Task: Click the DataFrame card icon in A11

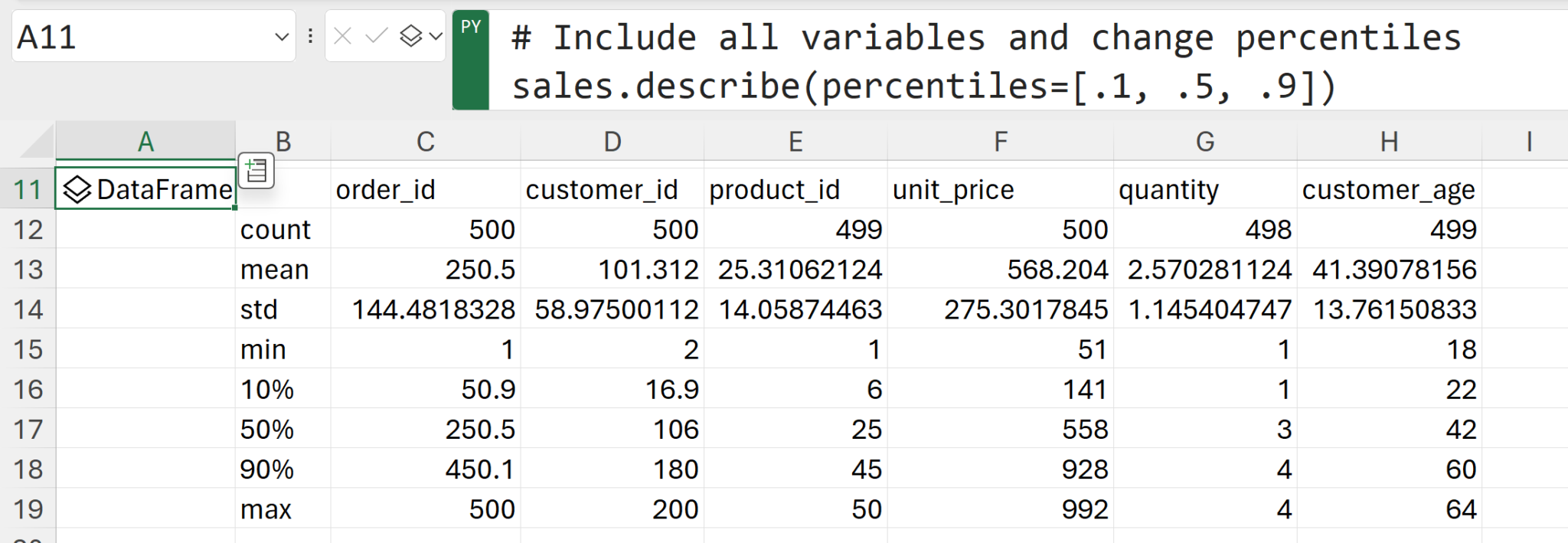Action: 77,189
